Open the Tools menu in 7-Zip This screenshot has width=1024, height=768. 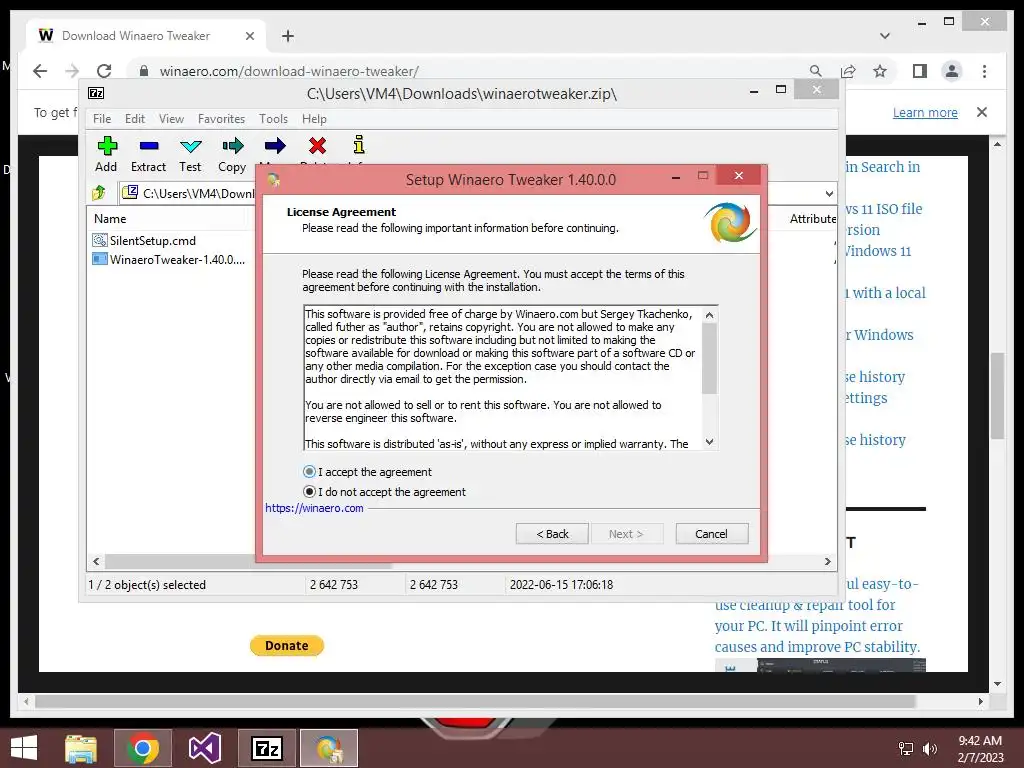point(273,119)
